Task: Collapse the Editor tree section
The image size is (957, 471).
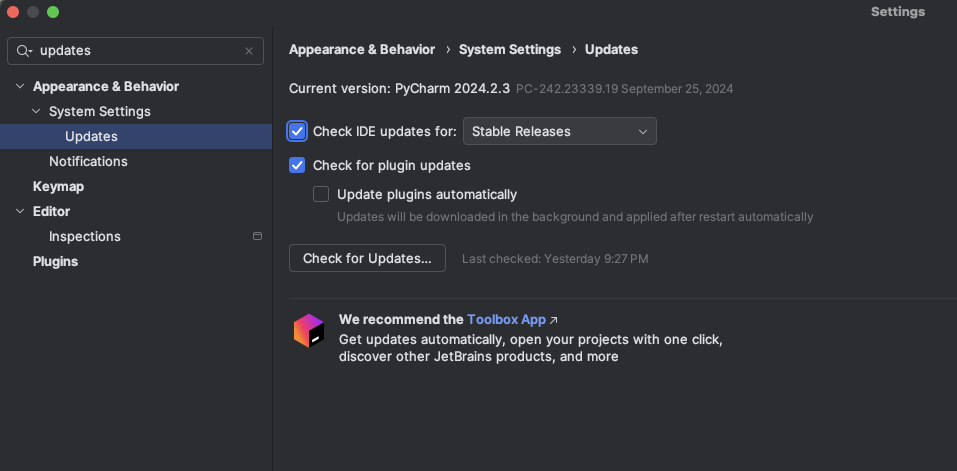Action: (20, 212)
